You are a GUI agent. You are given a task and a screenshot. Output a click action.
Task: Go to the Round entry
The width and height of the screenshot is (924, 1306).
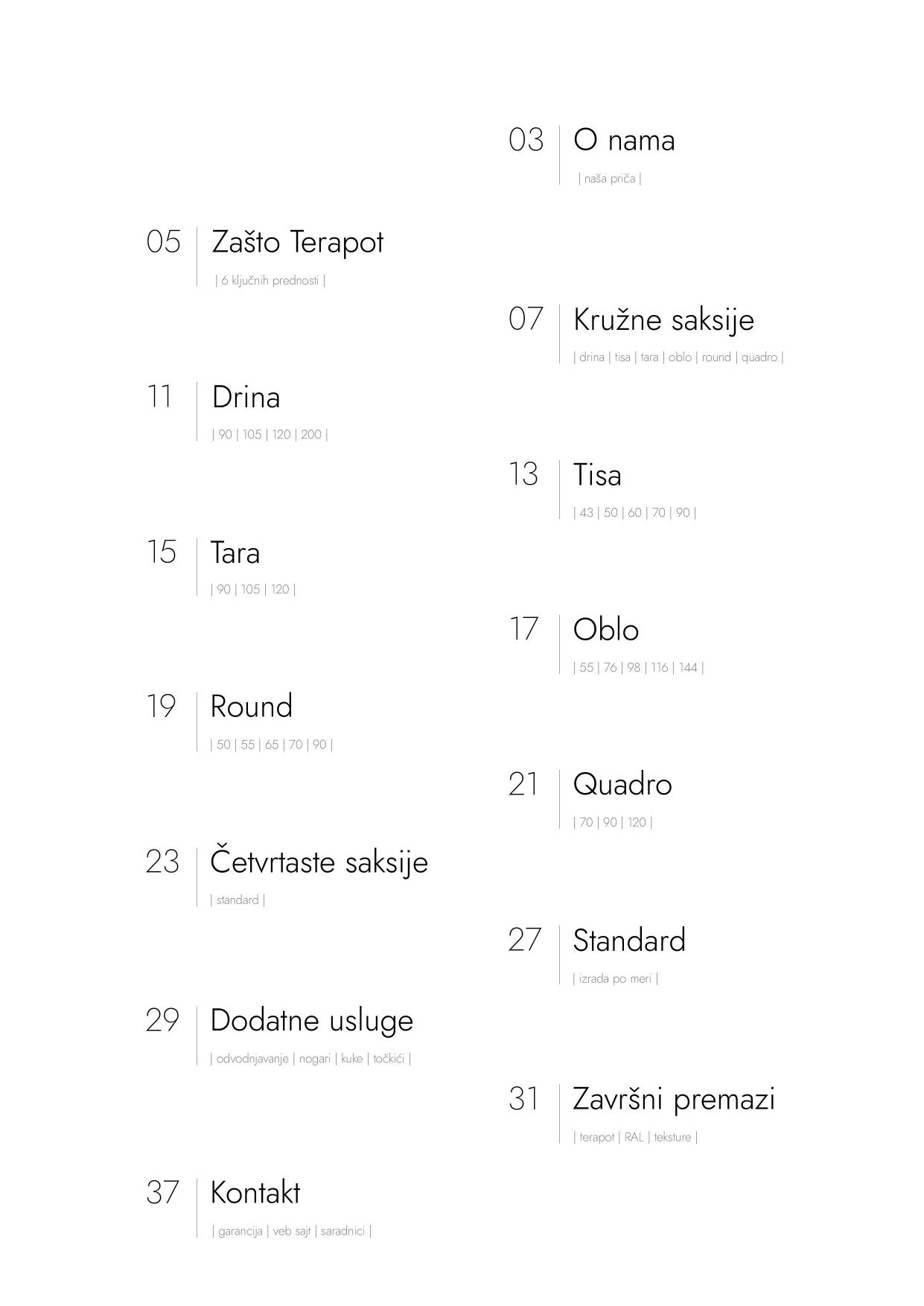[252, 707]
